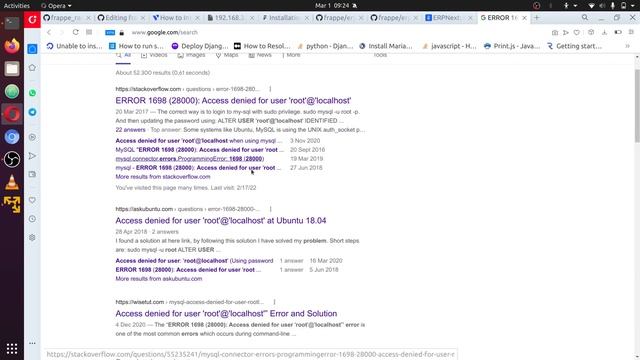The width and height of the screenshot is (640, 360).
Task: Open Telegram in Opera sidebar
Action: pos(32,112)
